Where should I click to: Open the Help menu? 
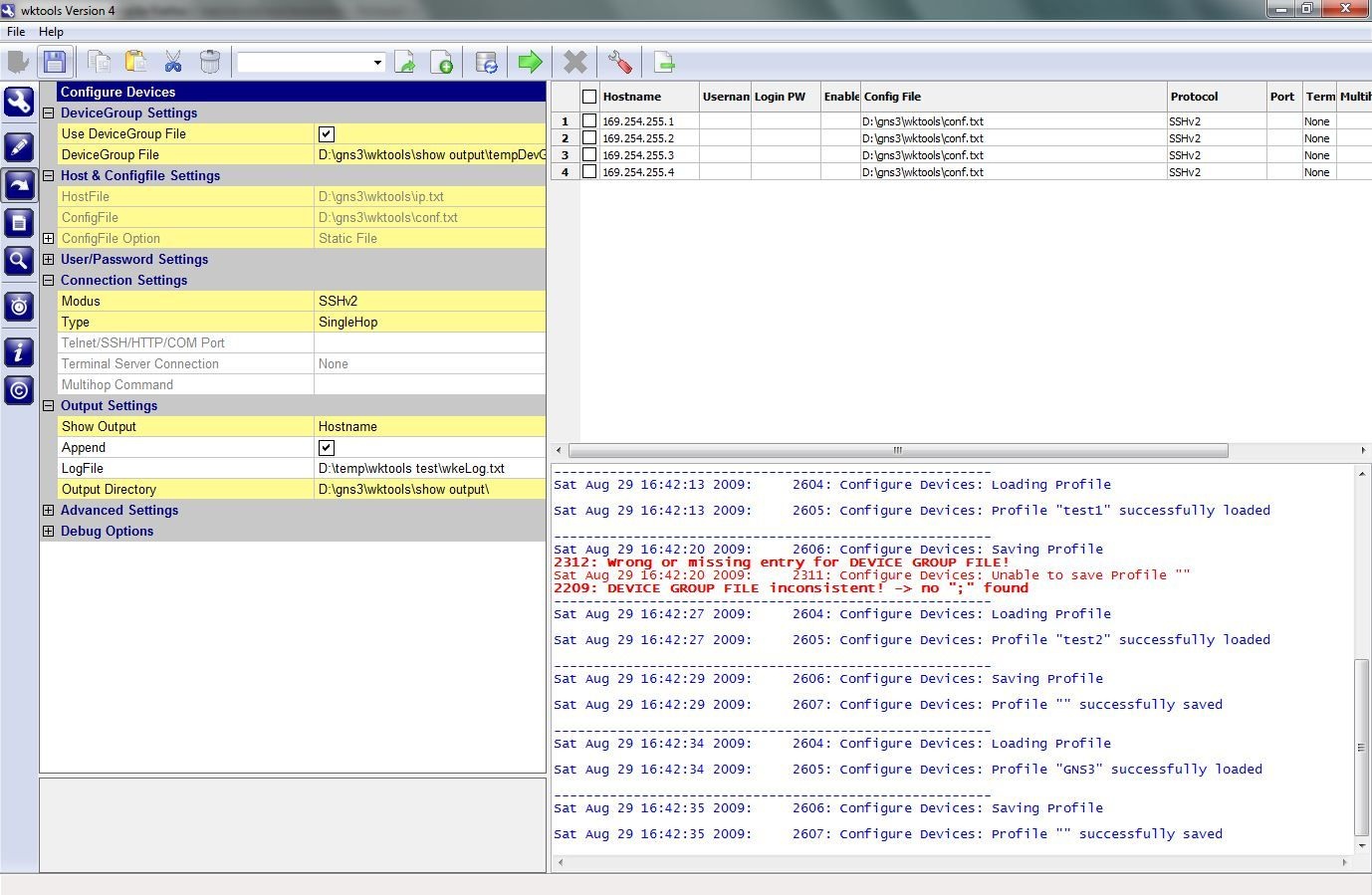point(51,32)
